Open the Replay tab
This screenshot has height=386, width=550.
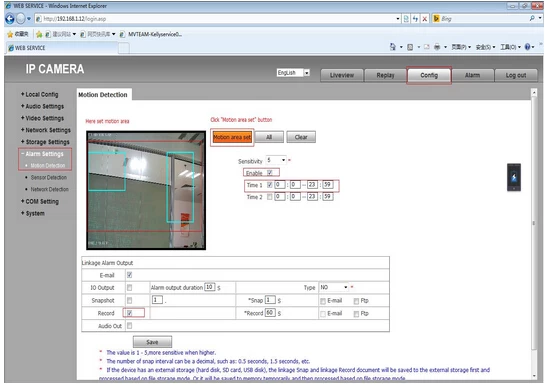[385, 75]
